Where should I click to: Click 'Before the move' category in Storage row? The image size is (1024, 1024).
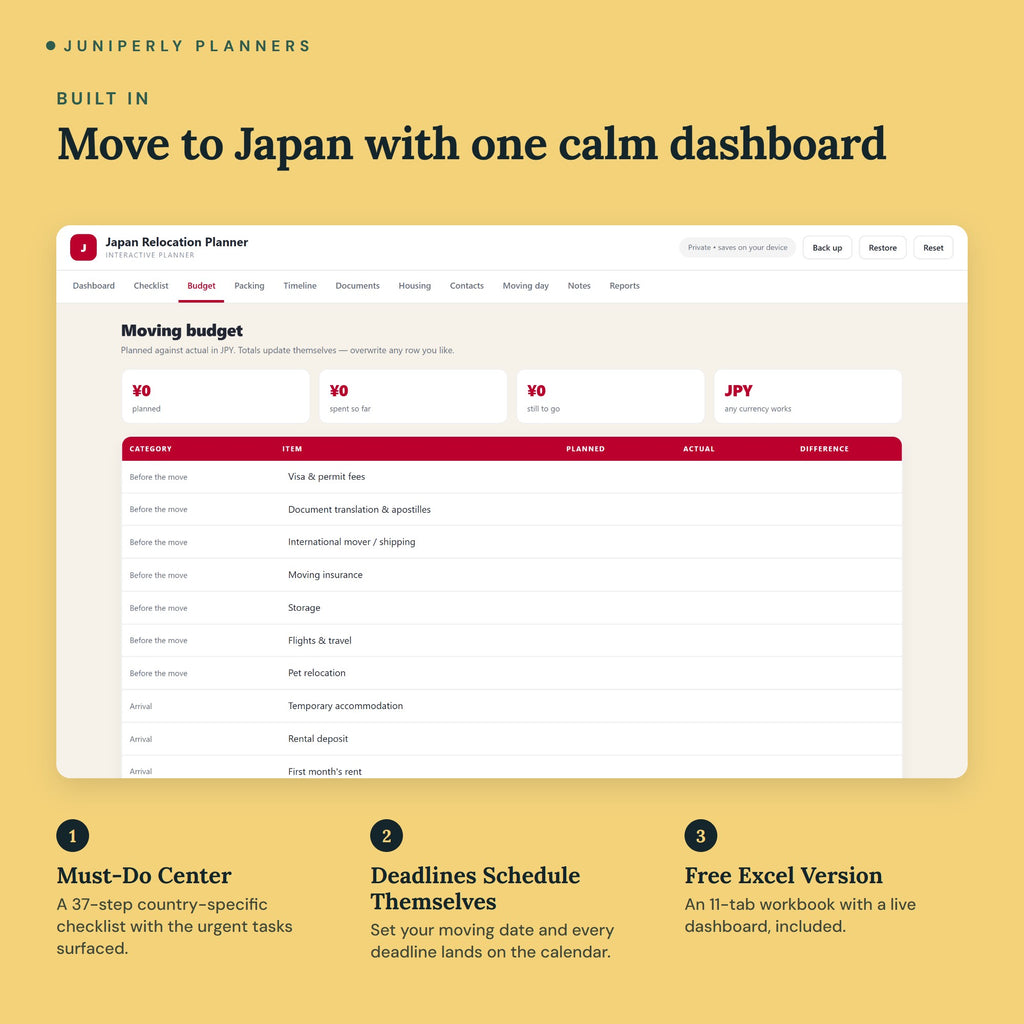[x=158, y=608]
